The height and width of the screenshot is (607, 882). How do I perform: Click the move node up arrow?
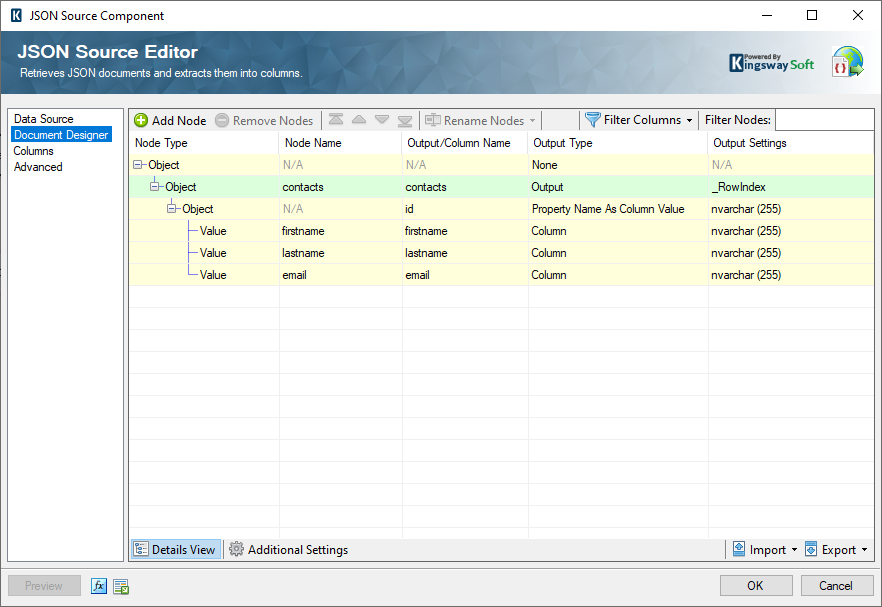tap(359, 120)
